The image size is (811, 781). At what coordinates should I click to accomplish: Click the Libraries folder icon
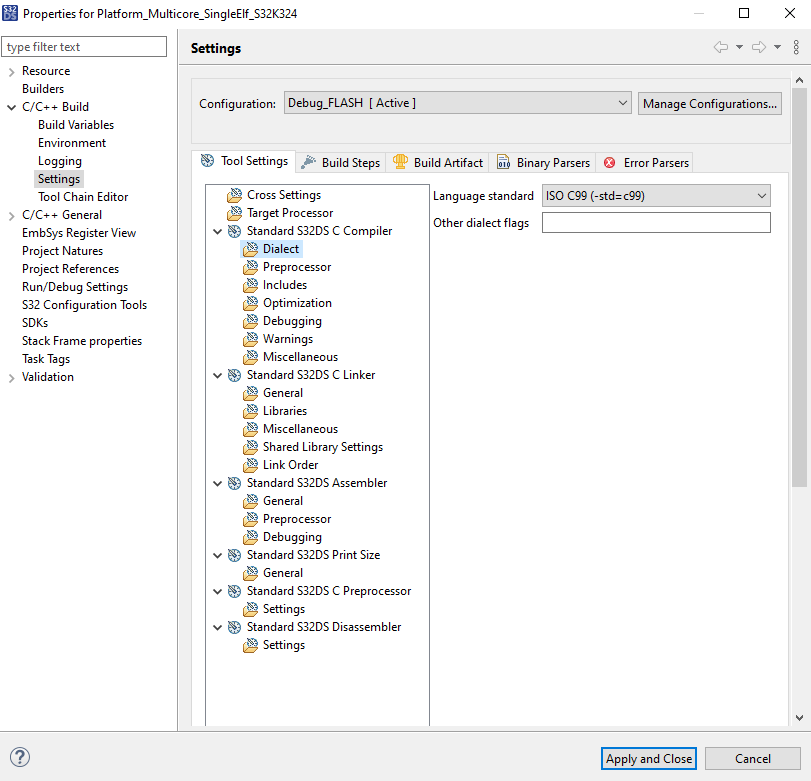(250, 411)
